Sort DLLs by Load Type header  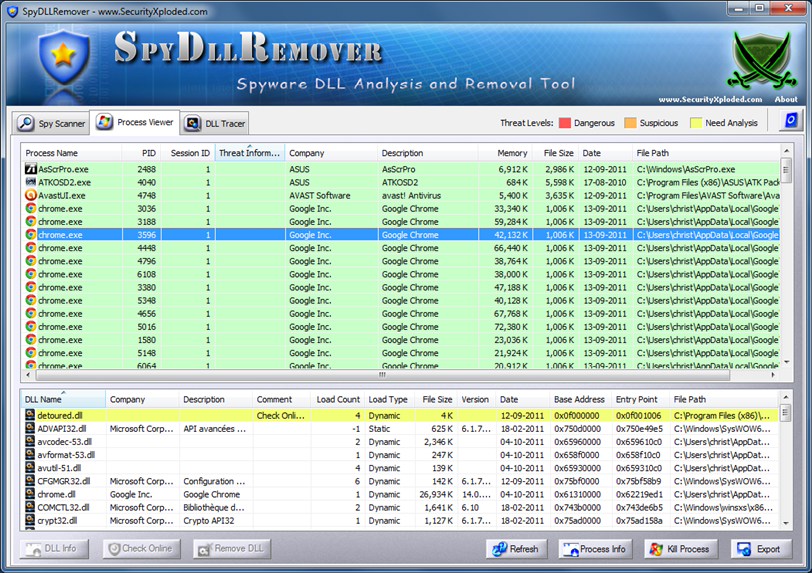tap(389, 399)
